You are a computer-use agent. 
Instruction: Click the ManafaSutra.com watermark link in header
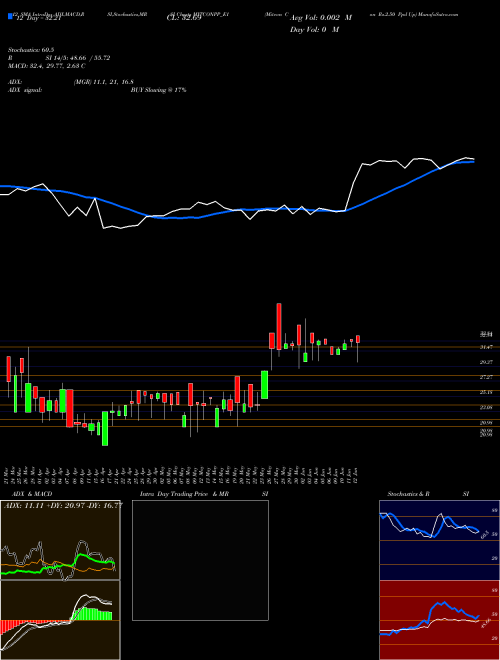(x=436, y=14)
